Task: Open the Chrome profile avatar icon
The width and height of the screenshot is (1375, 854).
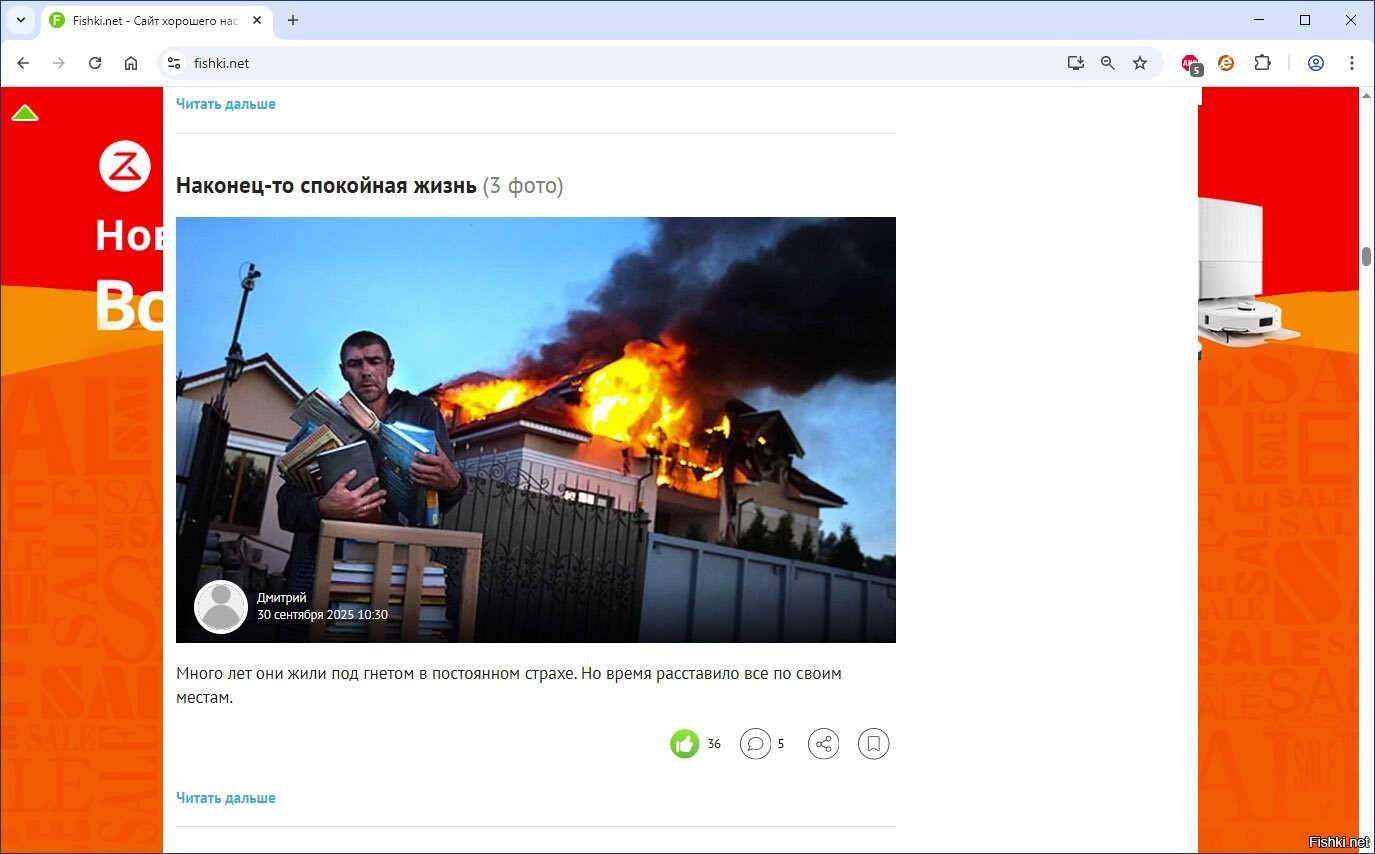Action: point(1316,63)
